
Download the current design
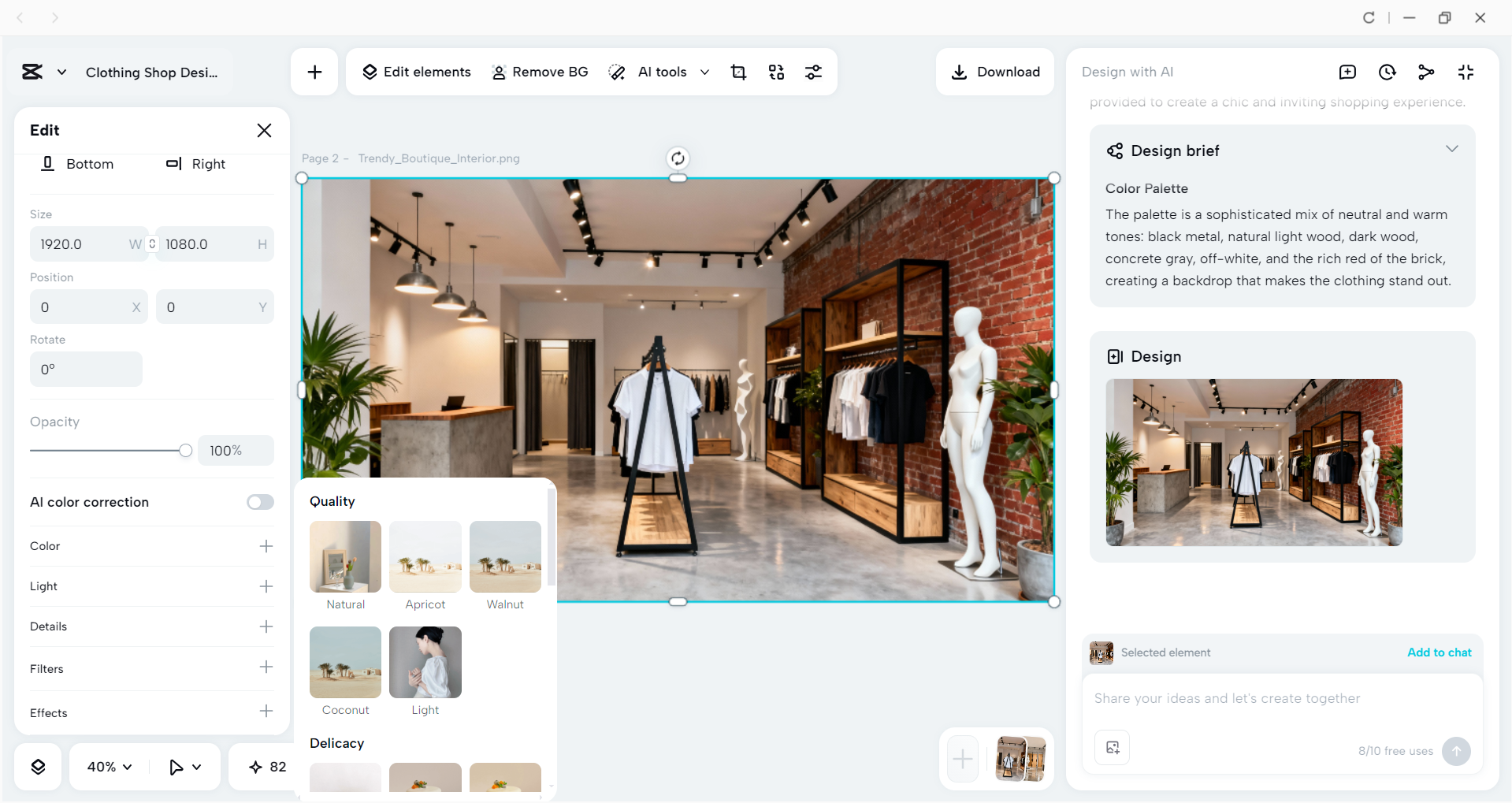(x=994, y=72)
